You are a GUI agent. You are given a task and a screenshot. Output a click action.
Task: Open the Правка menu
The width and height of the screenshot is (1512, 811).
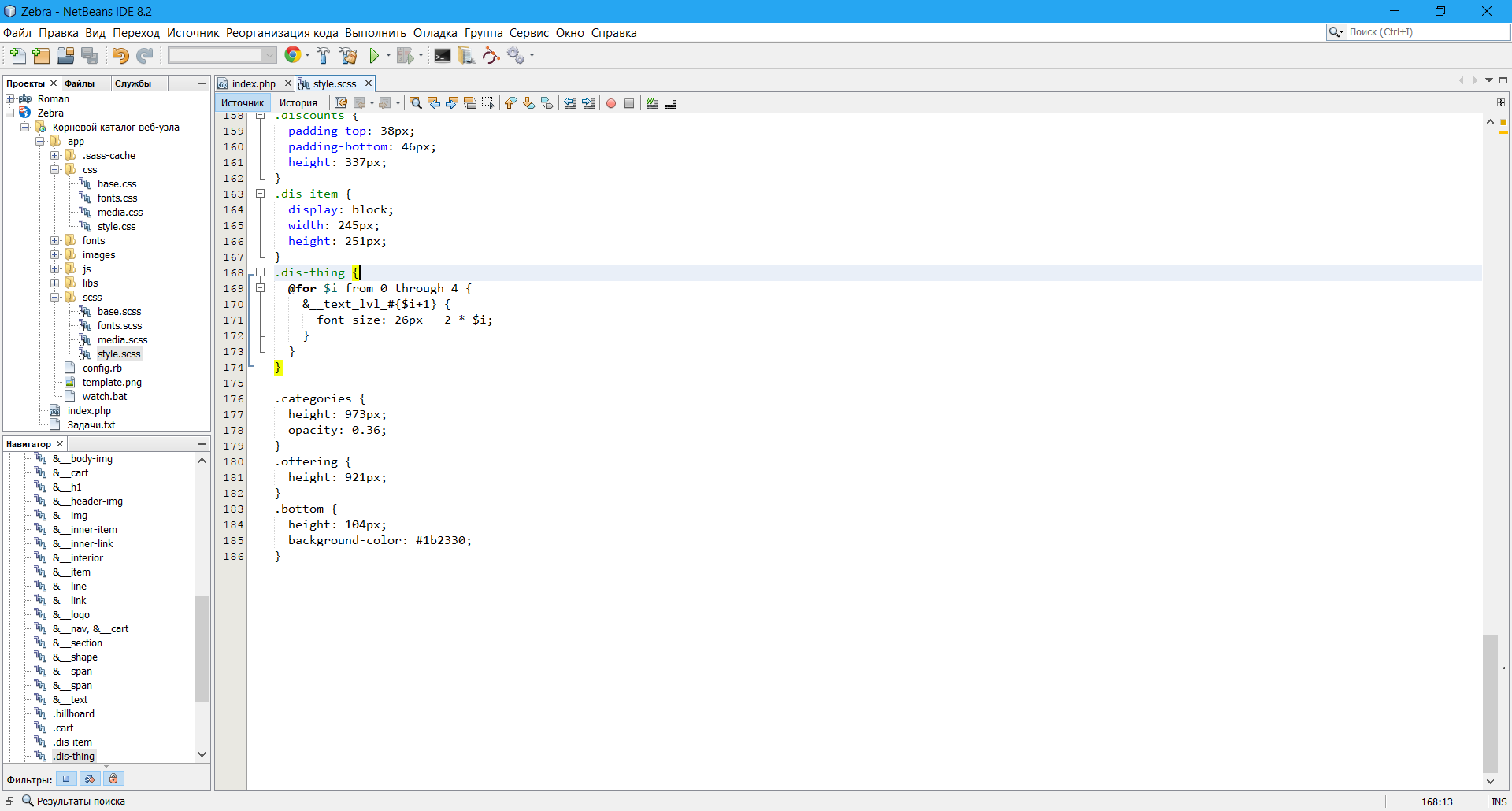click(58, 32)
